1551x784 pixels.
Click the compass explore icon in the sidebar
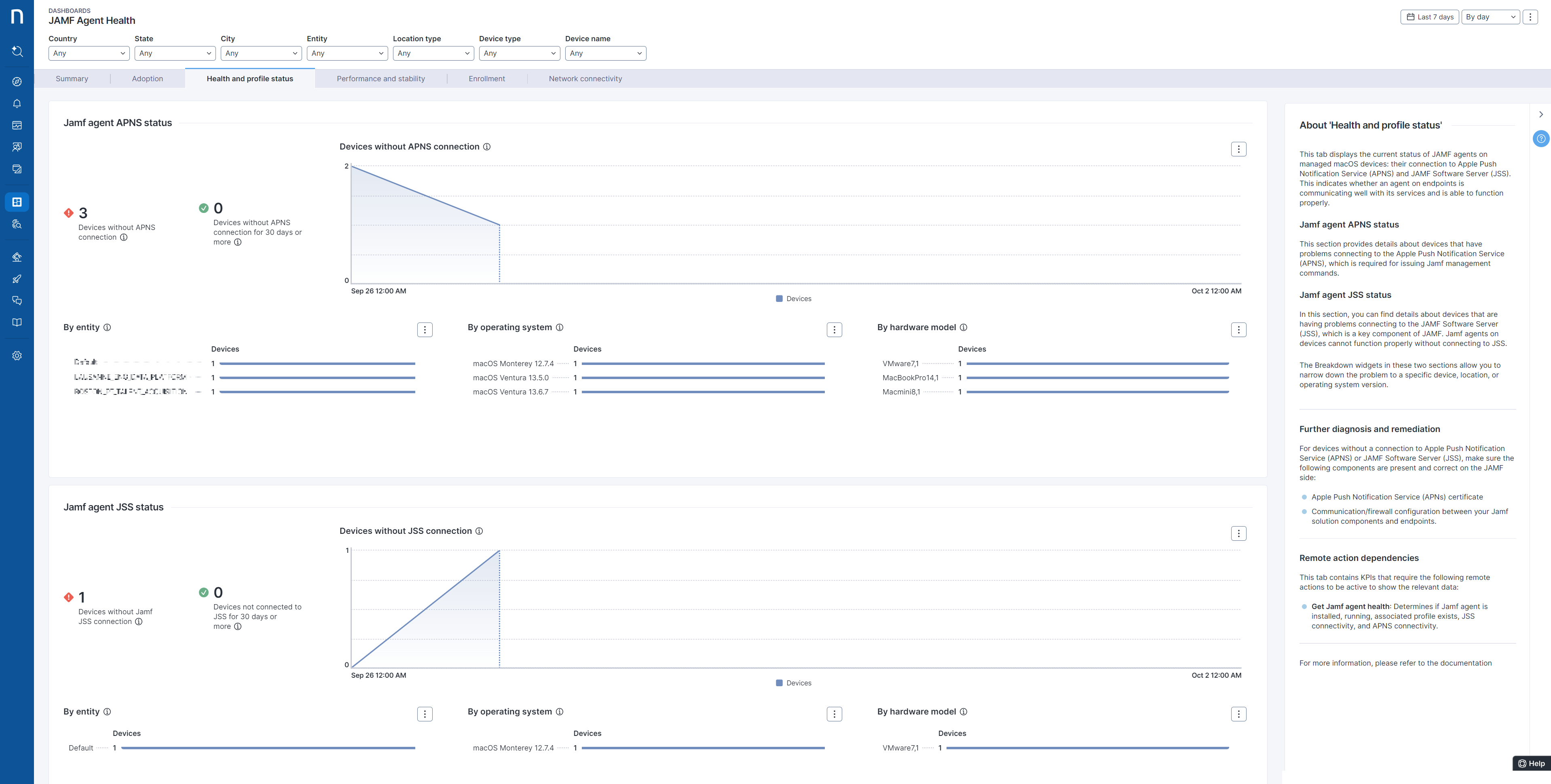[x=17, y=82]
